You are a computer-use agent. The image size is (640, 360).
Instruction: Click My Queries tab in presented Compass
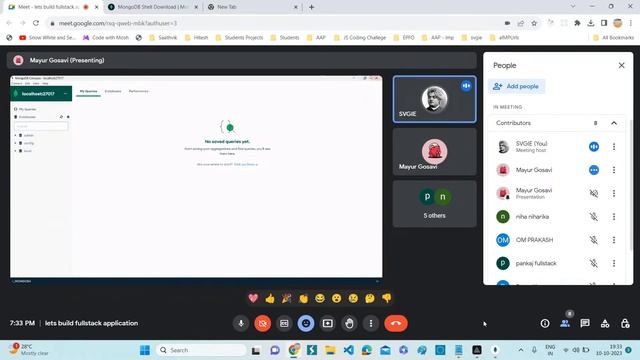point(89,91)
